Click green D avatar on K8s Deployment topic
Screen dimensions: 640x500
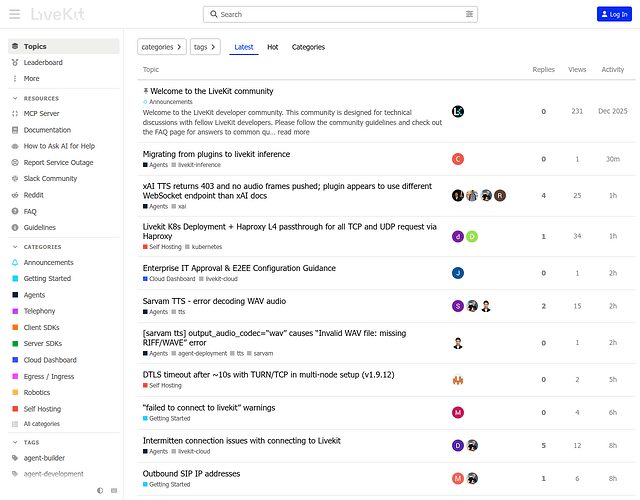tap(472, 236)
